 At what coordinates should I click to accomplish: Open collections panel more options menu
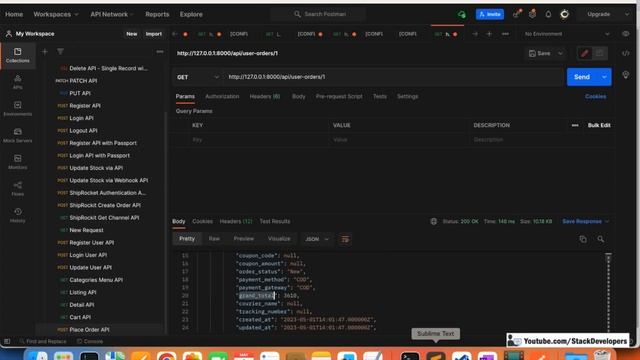coord(160,52)
